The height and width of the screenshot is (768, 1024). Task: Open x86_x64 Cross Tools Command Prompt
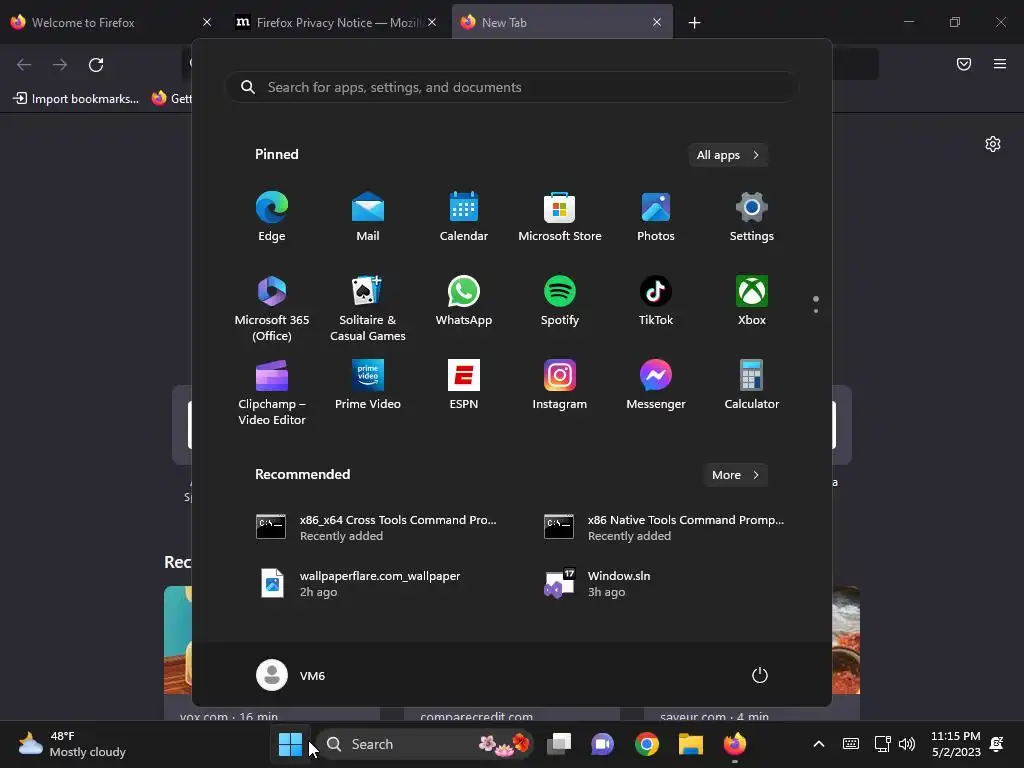pyautogui.click(x=376, y=528)
